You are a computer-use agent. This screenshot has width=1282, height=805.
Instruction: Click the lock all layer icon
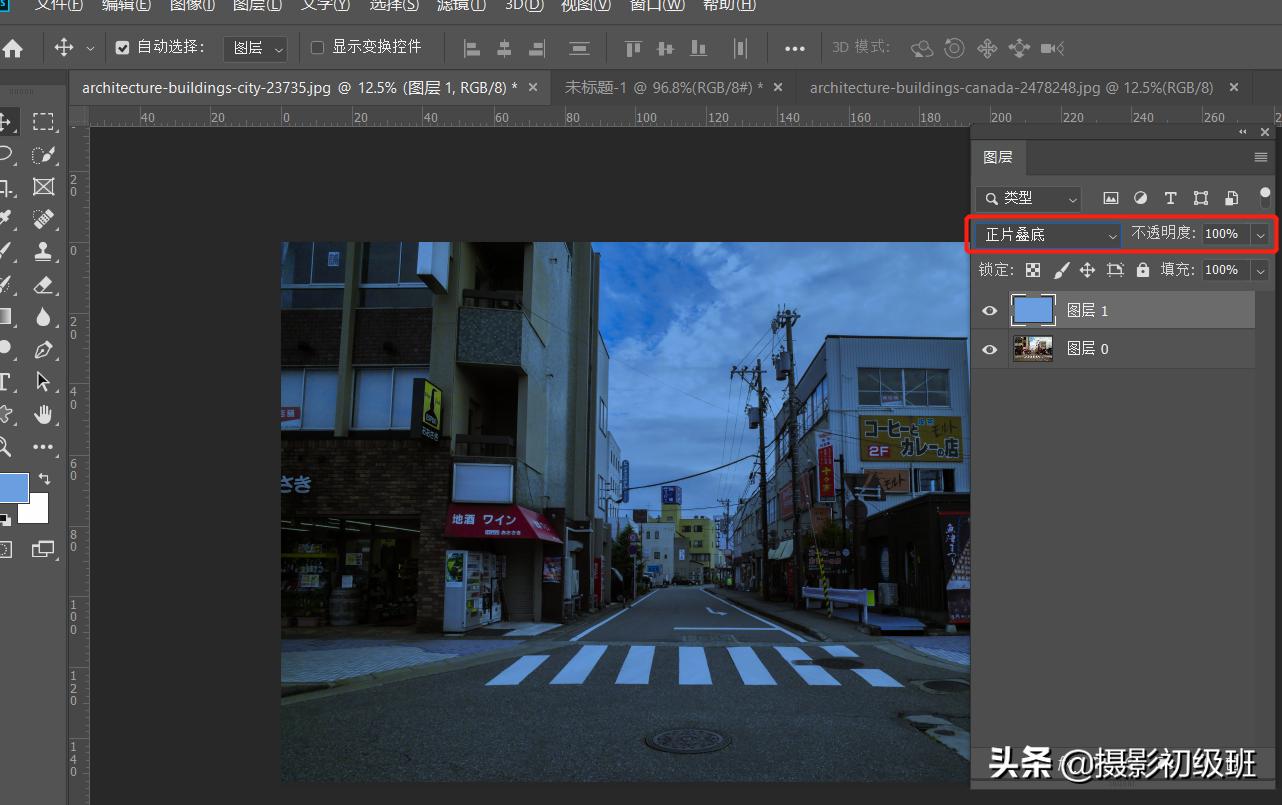point(1142,270)
